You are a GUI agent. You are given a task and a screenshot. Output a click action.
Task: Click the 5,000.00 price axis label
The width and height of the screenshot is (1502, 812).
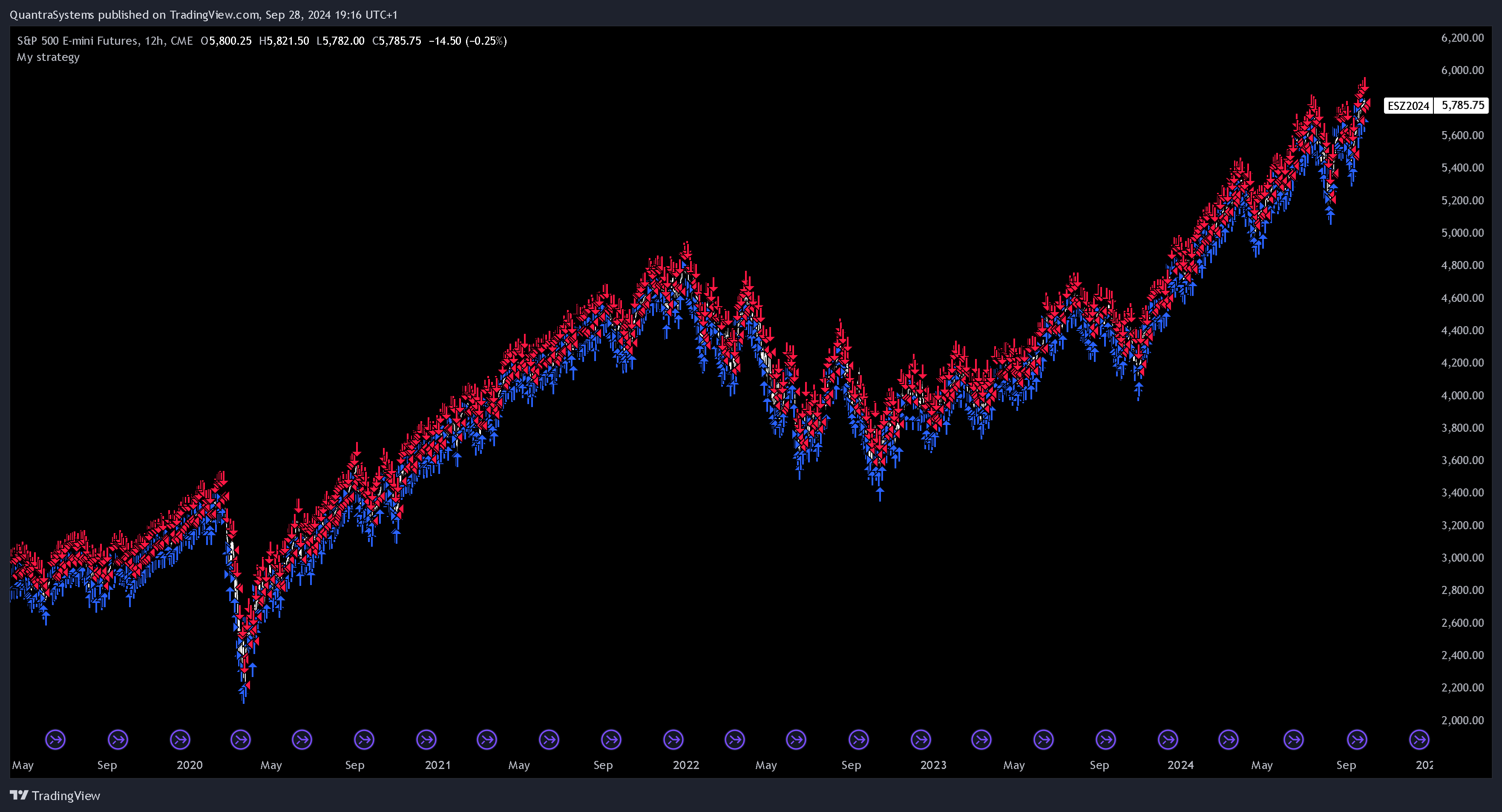pyautogui.click(x=1462, y=232)
